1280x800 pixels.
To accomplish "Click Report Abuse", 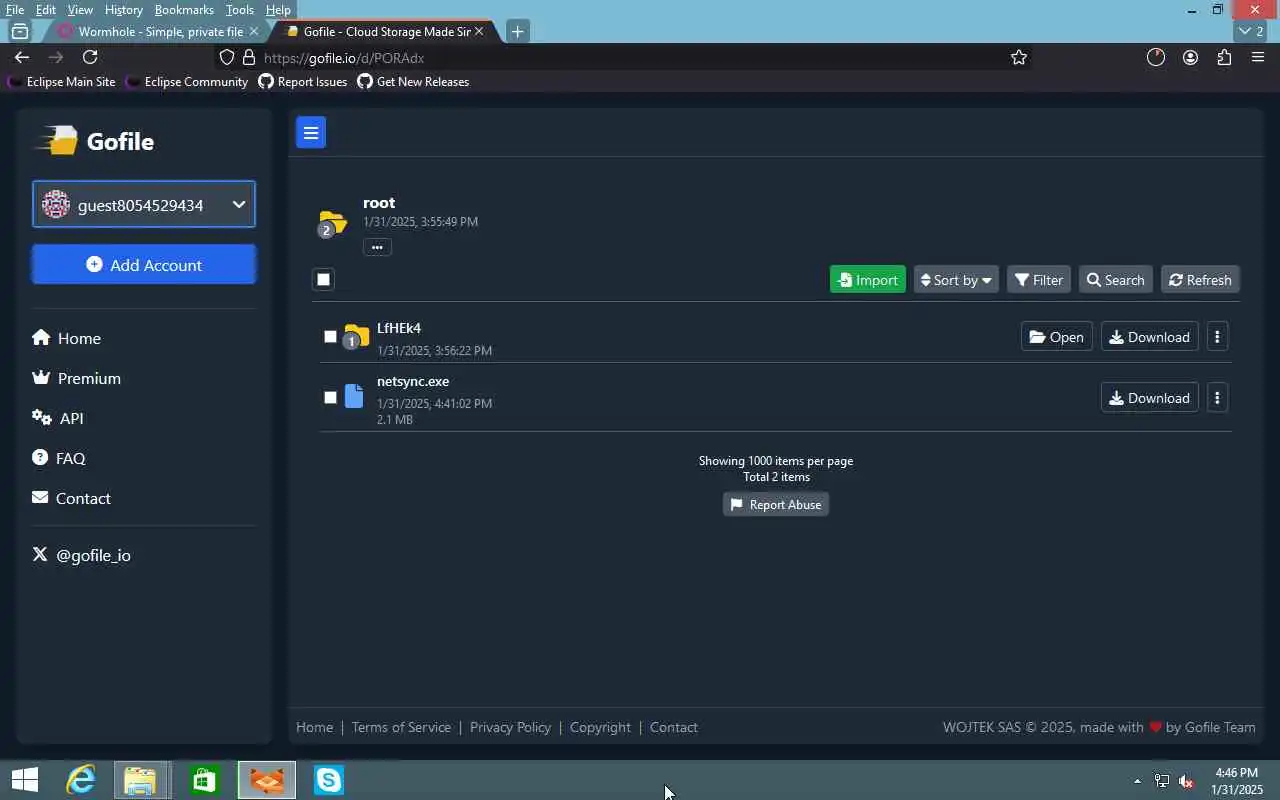I will tap(776, 505).
